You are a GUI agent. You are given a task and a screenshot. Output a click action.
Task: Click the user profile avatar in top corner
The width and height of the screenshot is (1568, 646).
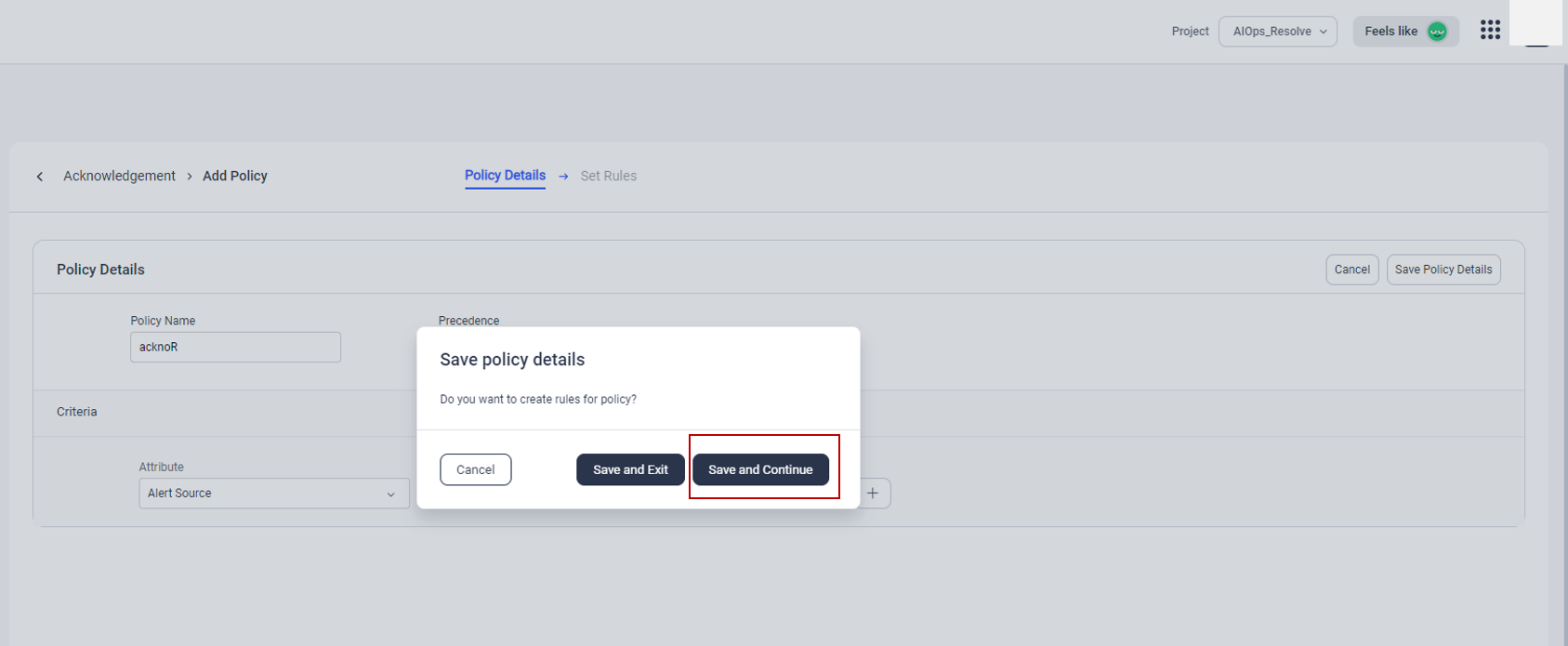click(1535, 28)
